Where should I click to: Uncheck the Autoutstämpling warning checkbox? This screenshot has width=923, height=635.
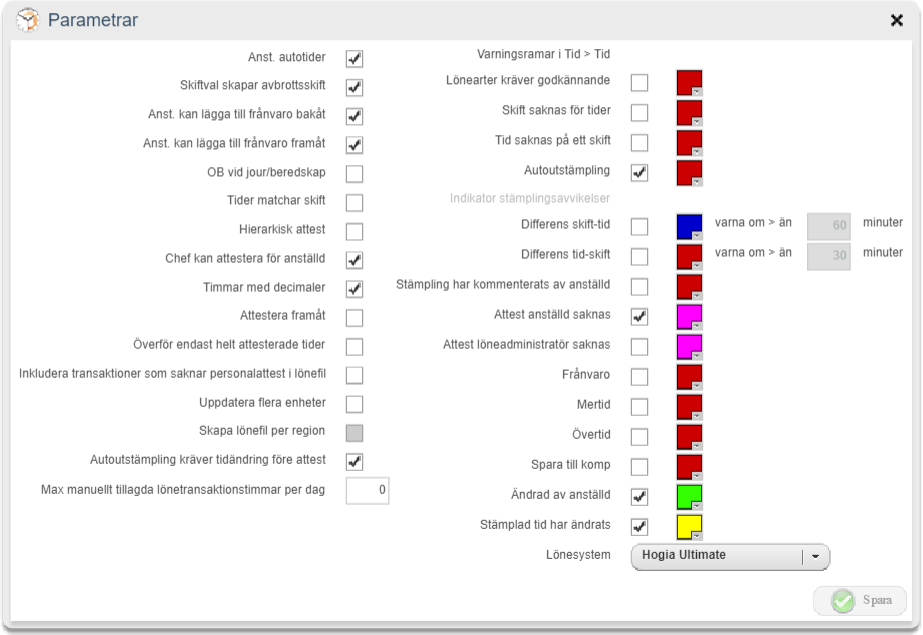point(639,173)
